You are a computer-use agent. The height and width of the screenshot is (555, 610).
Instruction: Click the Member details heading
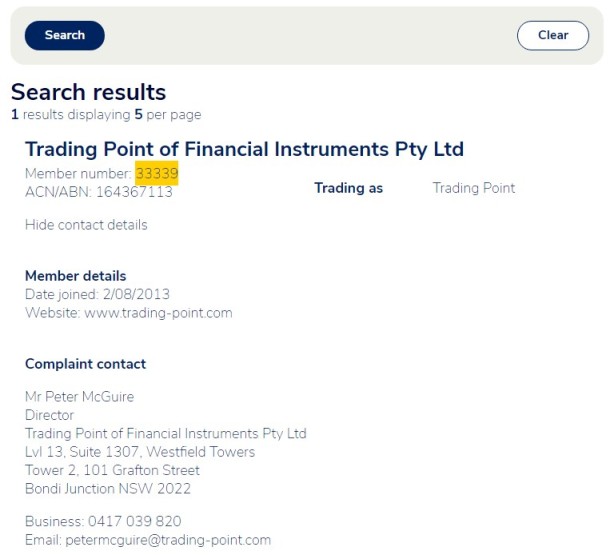76,276
